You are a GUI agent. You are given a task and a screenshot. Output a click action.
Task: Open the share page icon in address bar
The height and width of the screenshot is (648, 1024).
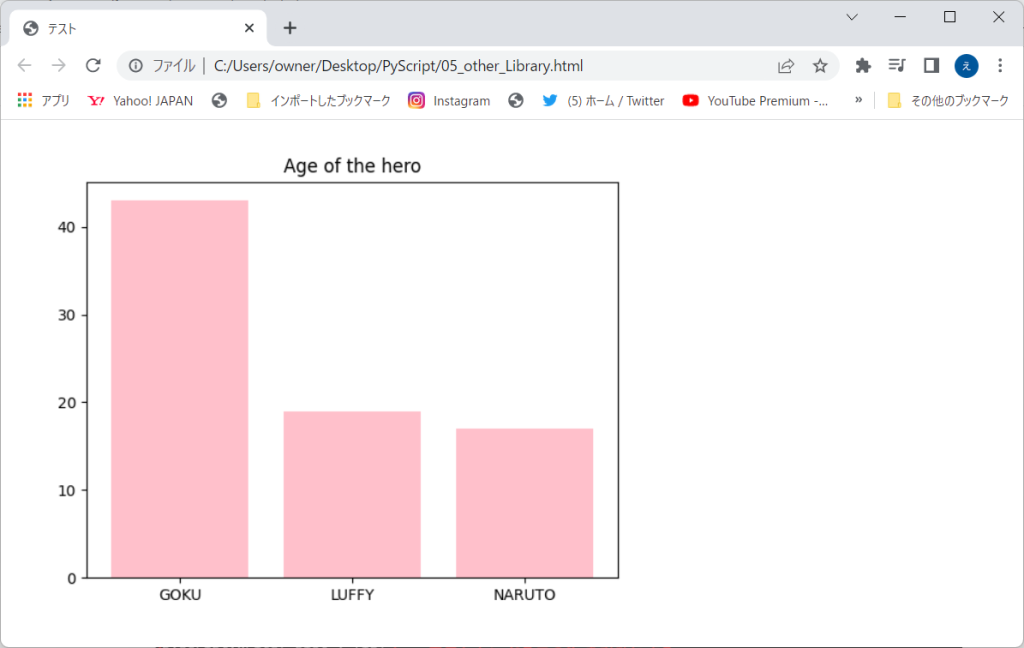tap(786, 66)
